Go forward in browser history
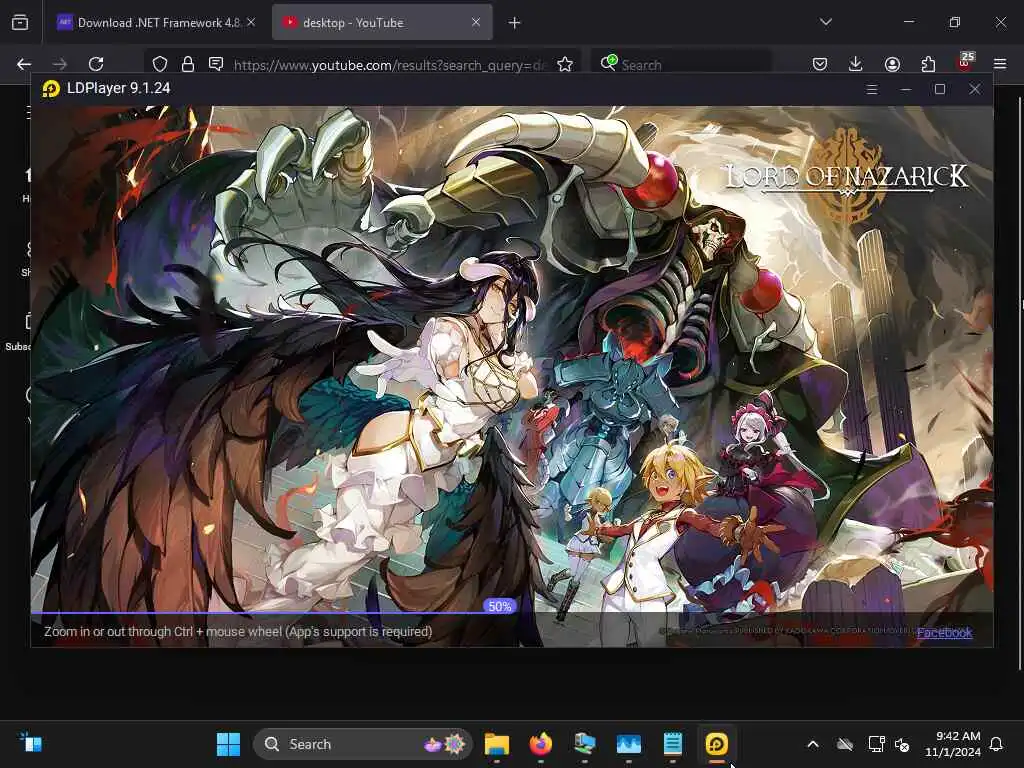 (x=59, y=64)
